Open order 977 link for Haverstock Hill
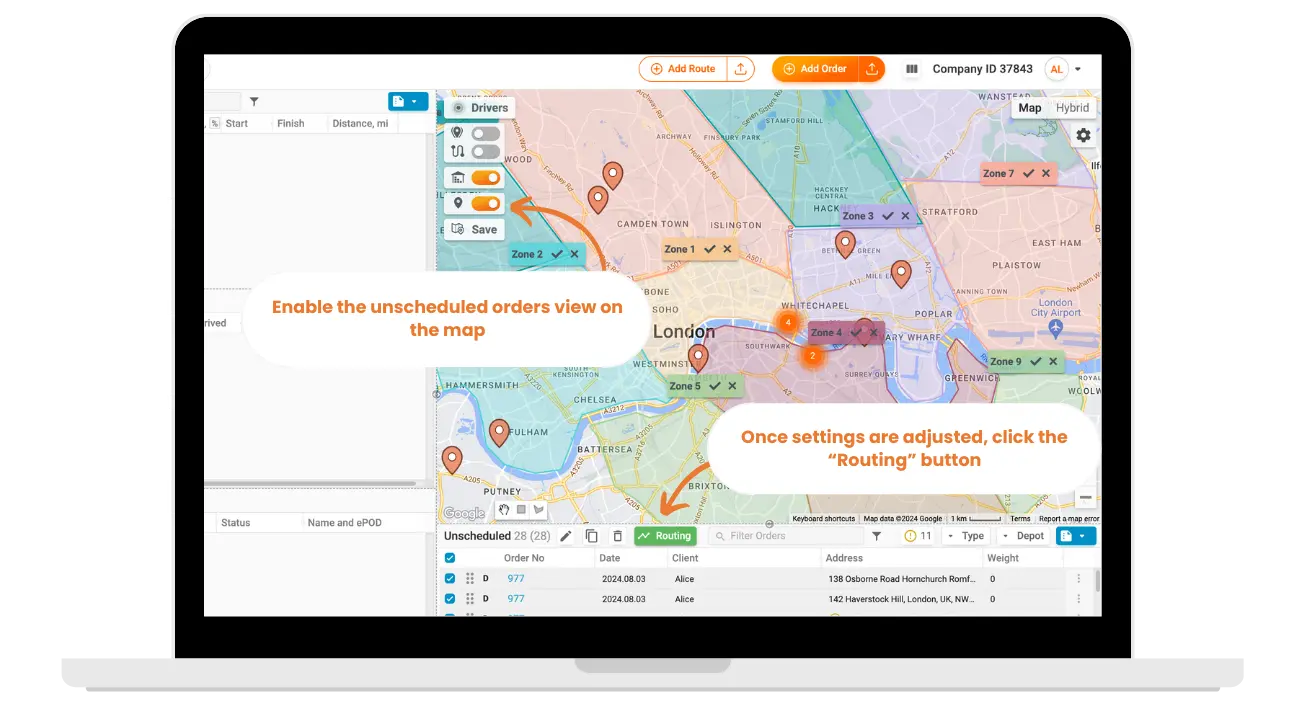1305x705 pixels. coord(515,599)
